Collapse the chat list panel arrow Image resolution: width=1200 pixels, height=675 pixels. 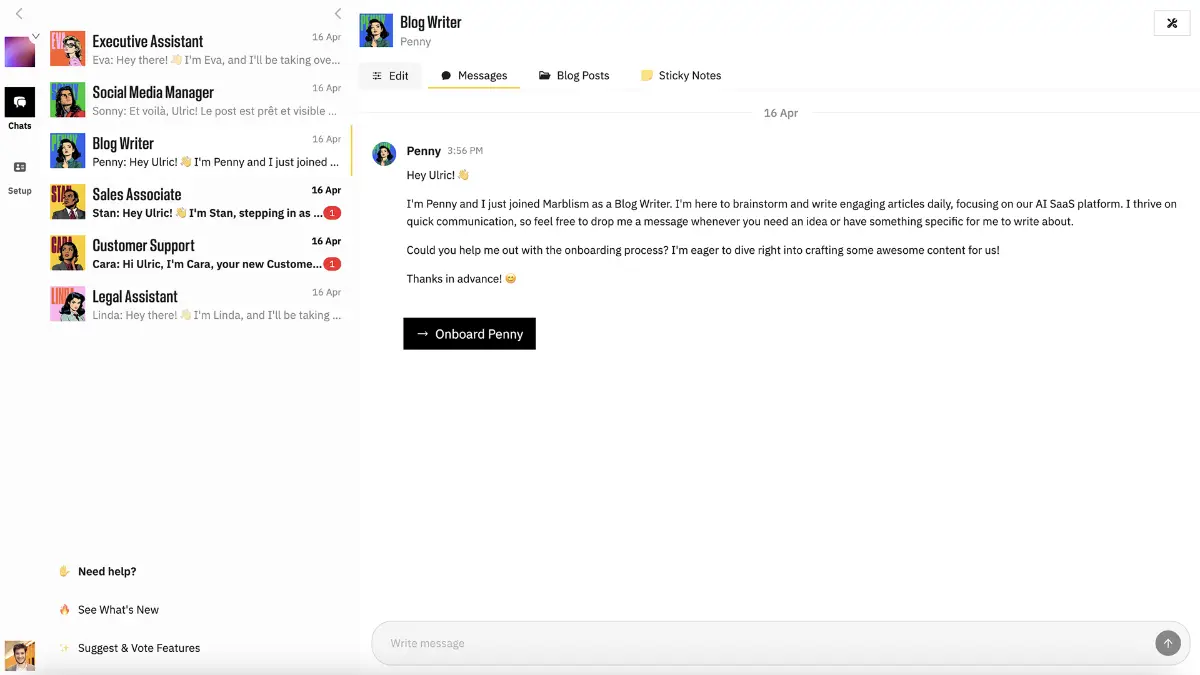click(338, 14)
